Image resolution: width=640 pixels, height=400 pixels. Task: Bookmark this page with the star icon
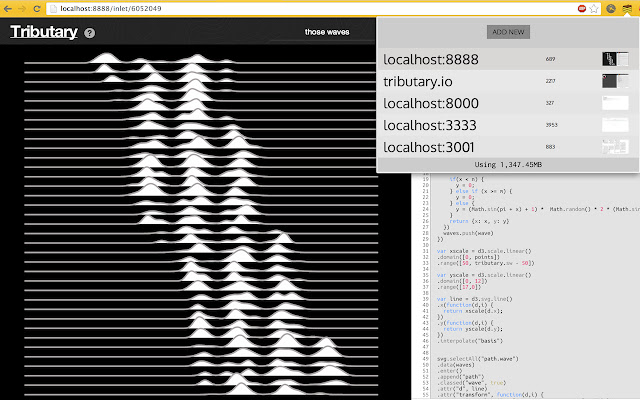(x=594, y=9)
